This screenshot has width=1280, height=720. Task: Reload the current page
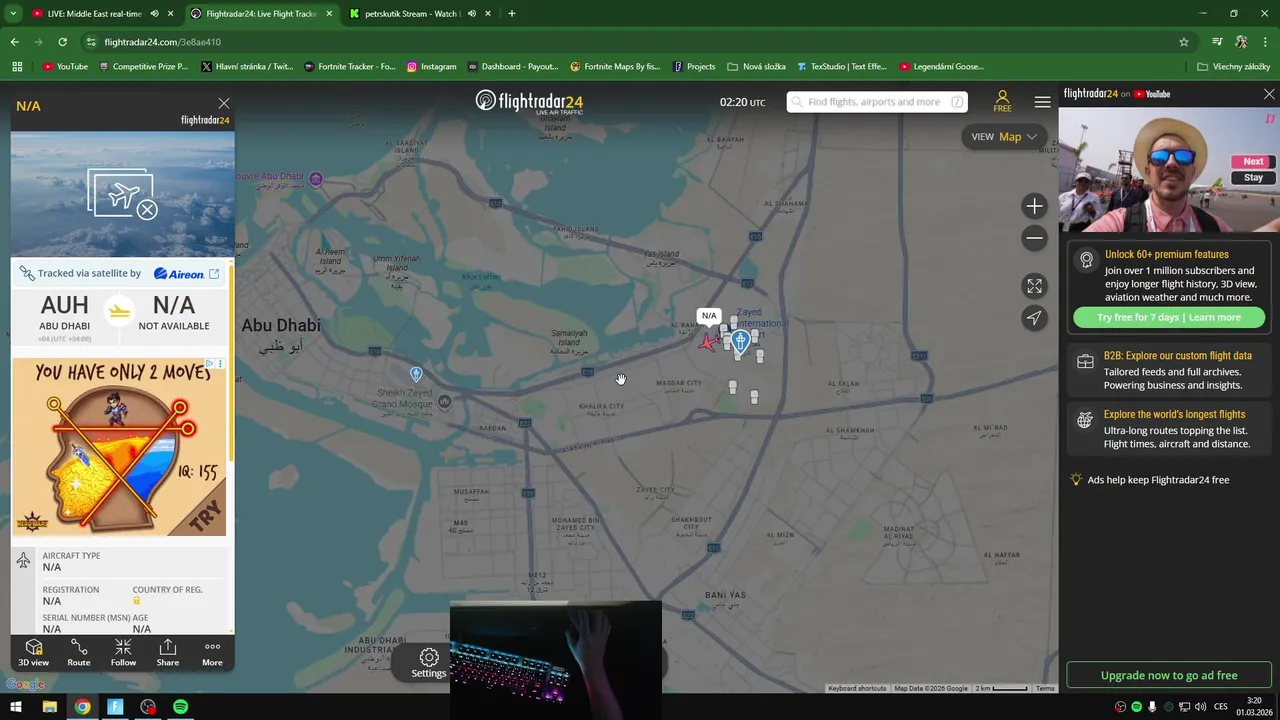[x=62, y=42]
